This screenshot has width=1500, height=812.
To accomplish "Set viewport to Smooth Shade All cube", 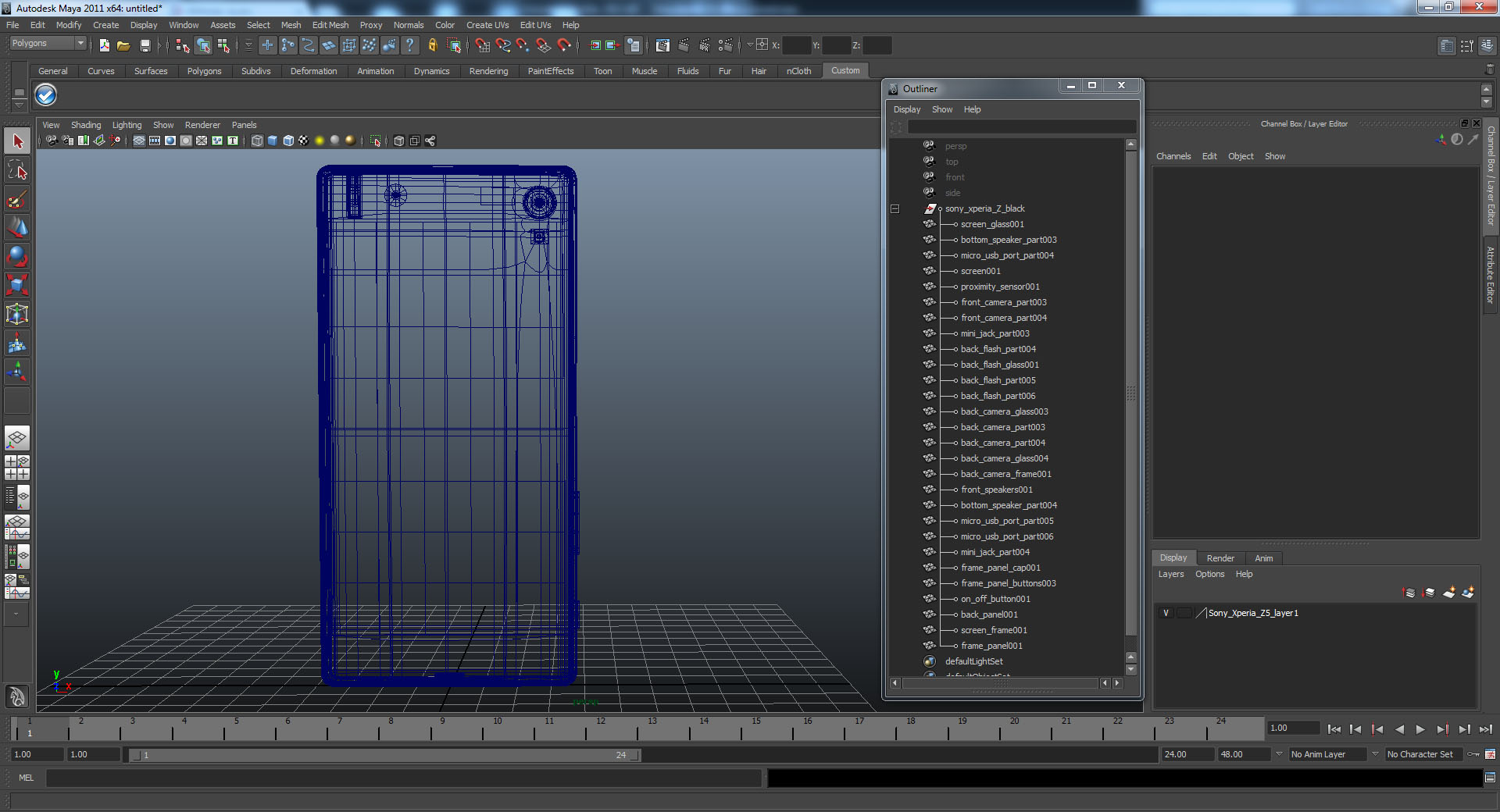I will [x=273, y=141].
